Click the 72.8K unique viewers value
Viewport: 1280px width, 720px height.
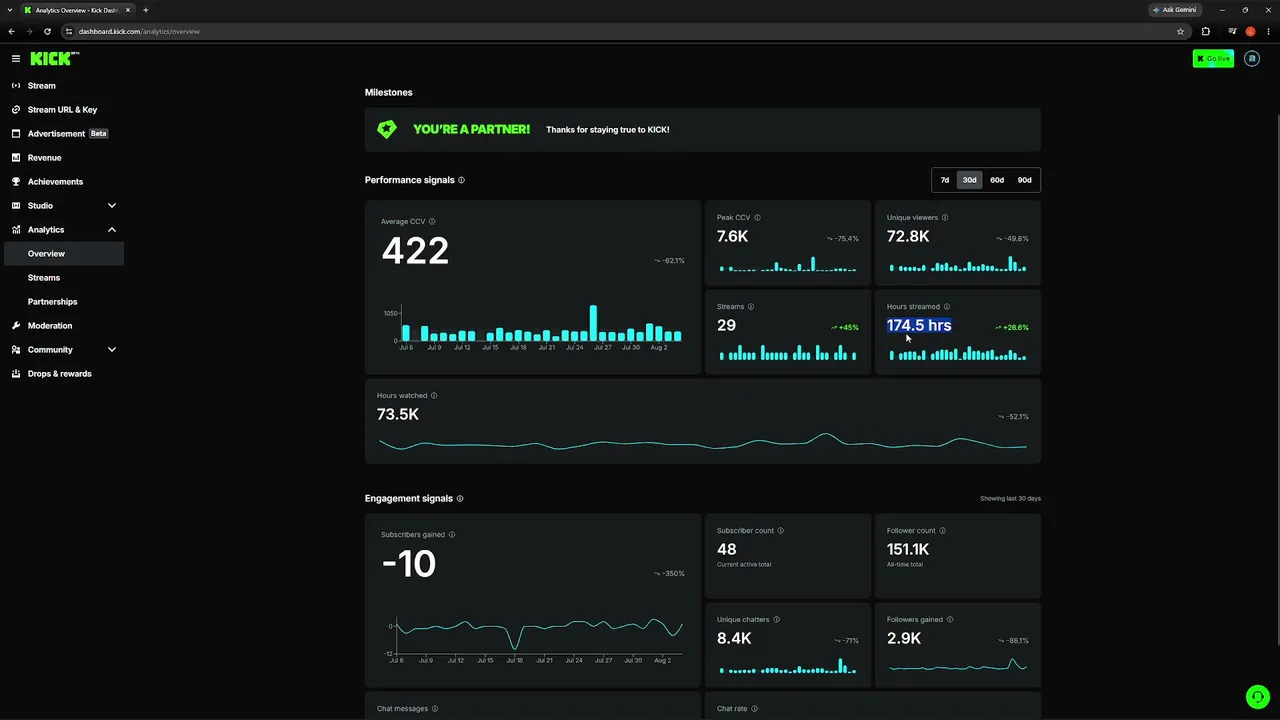point(908,237)
